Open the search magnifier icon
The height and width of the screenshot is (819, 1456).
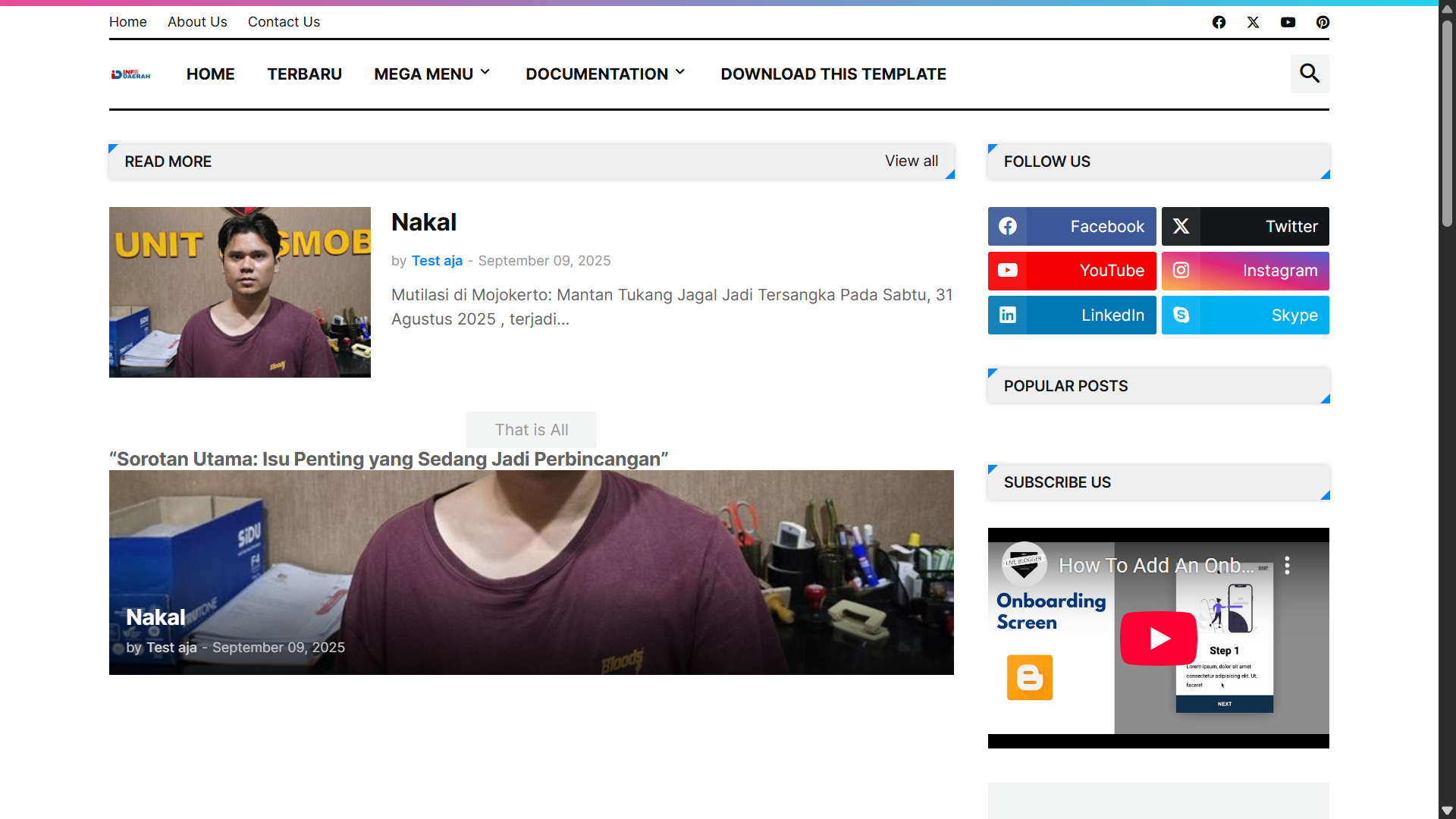1310,74
